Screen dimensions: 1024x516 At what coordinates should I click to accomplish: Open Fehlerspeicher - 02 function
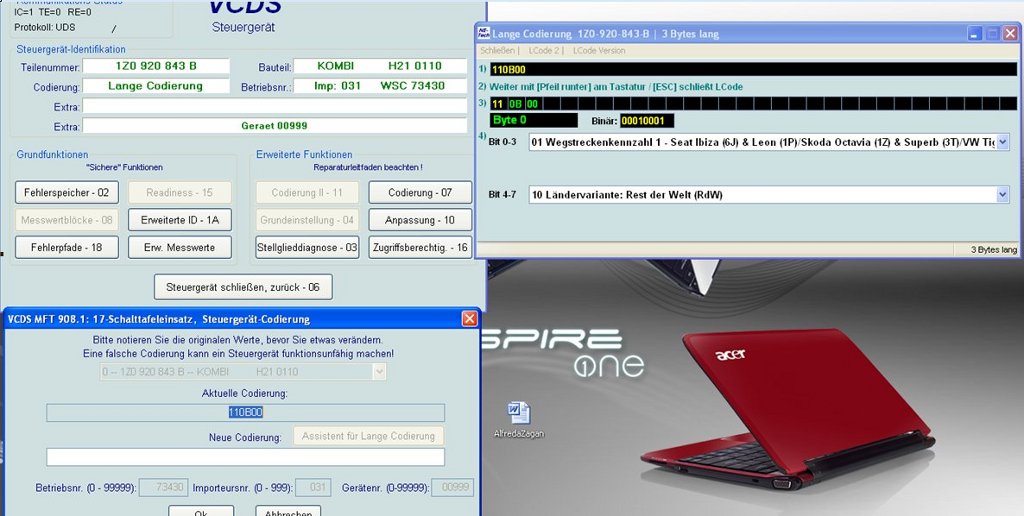point(67,193)
